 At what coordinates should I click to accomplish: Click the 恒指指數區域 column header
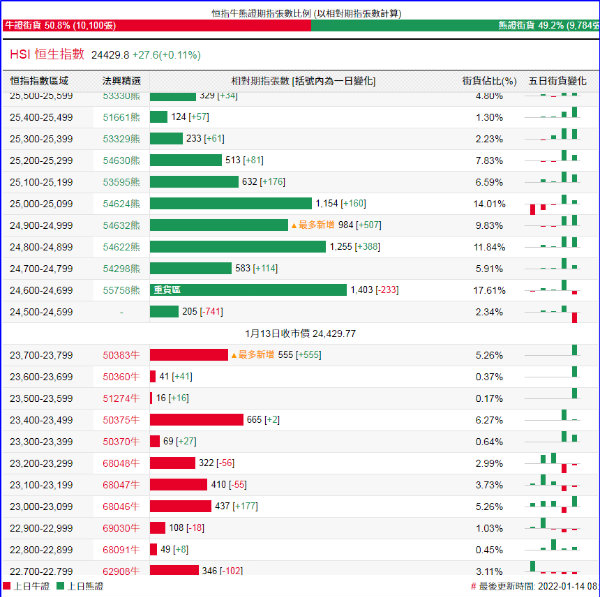pyautogui.click(x=39, y=81)
